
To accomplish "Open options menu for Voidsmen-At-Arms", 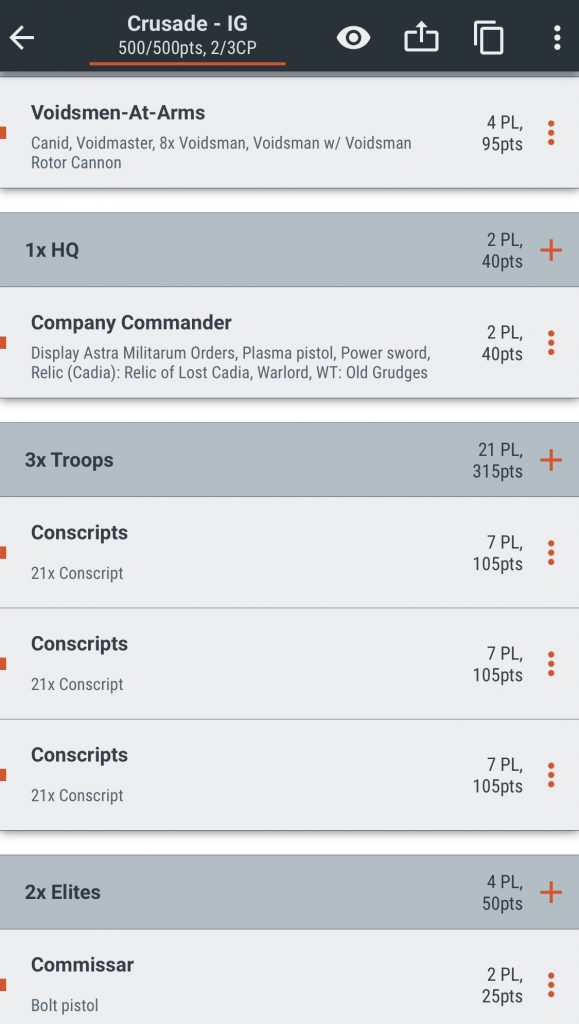I will pos(552,131).
